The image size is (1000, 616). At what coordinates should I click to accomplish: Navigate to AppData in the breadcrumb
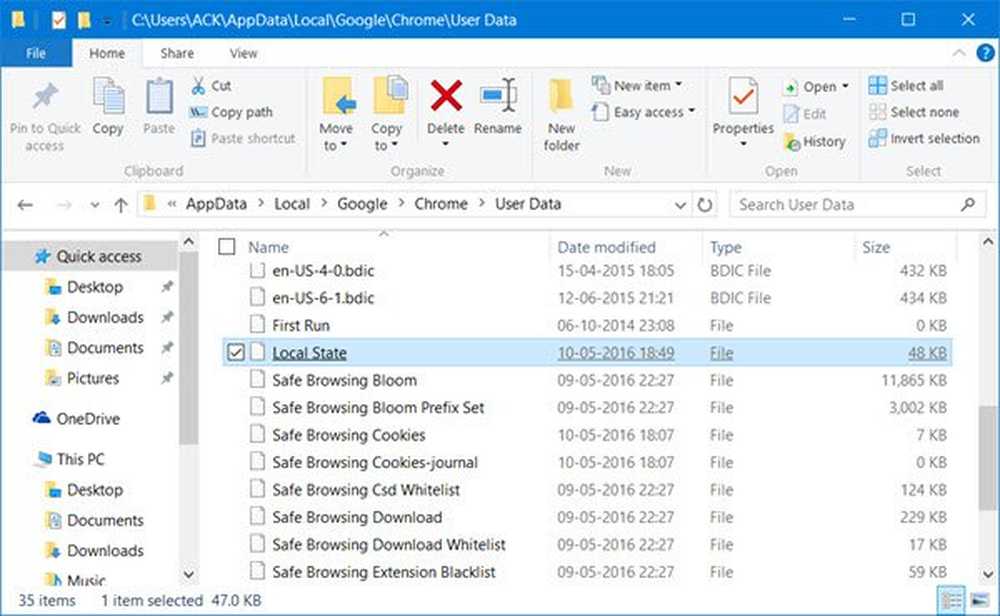pyautogui.click(x=216, y=204)
